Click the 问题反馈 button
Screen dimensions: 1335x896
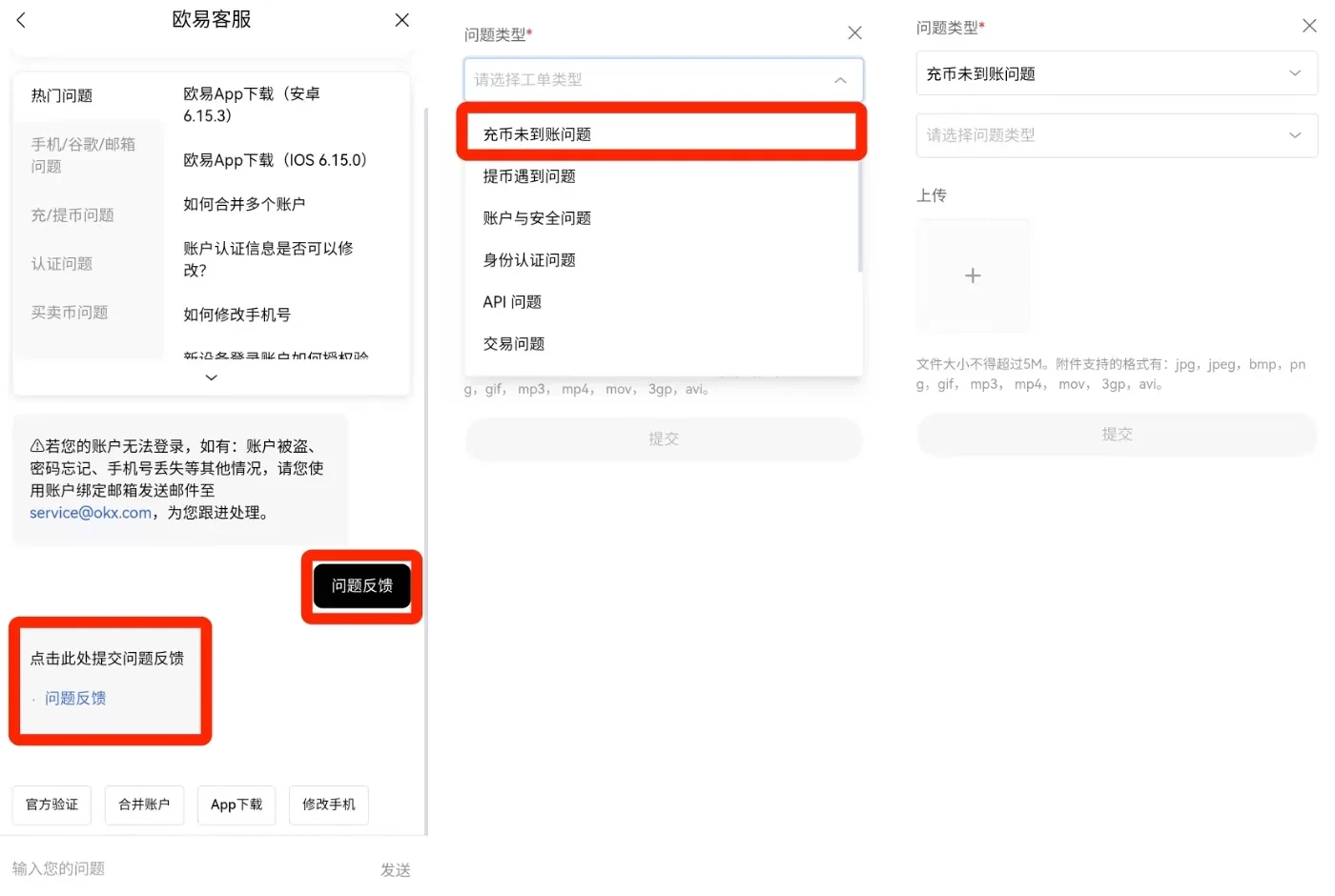point(361,585)
